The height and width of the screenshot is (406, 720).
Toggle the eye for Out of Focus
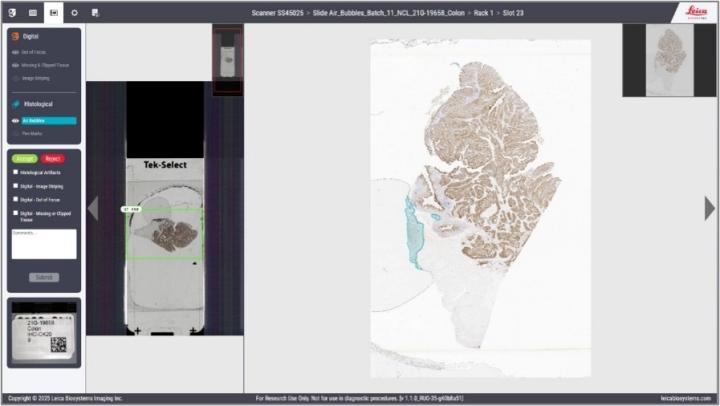coord(15,52)
